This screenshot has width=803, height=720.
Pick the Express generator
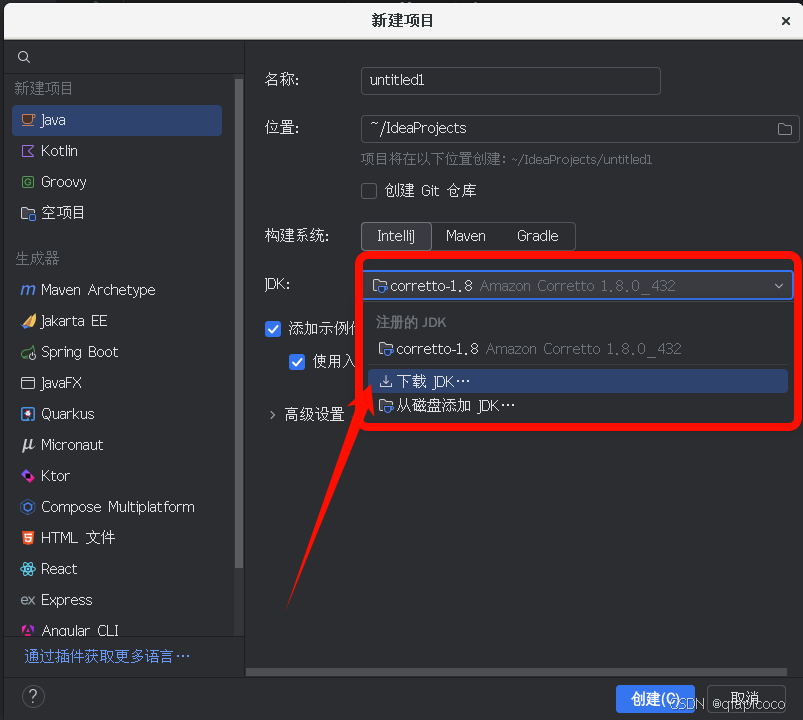[117, 600]
